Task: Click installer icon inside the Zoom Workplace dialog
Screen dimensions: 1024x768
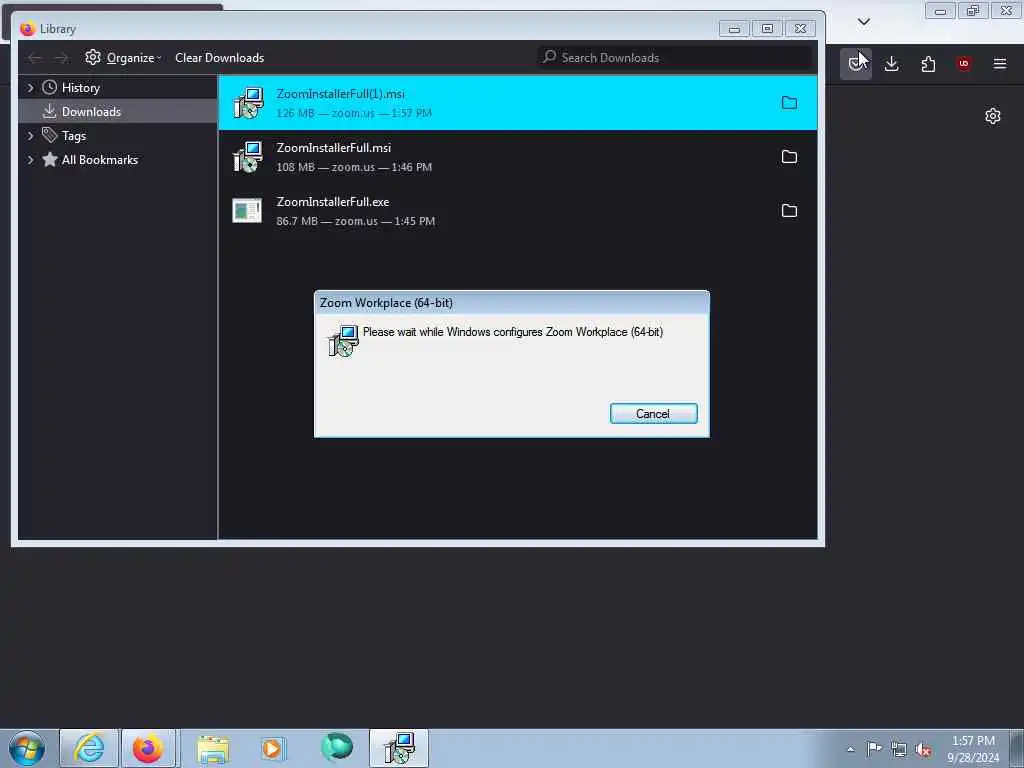Action: (343, 340)
